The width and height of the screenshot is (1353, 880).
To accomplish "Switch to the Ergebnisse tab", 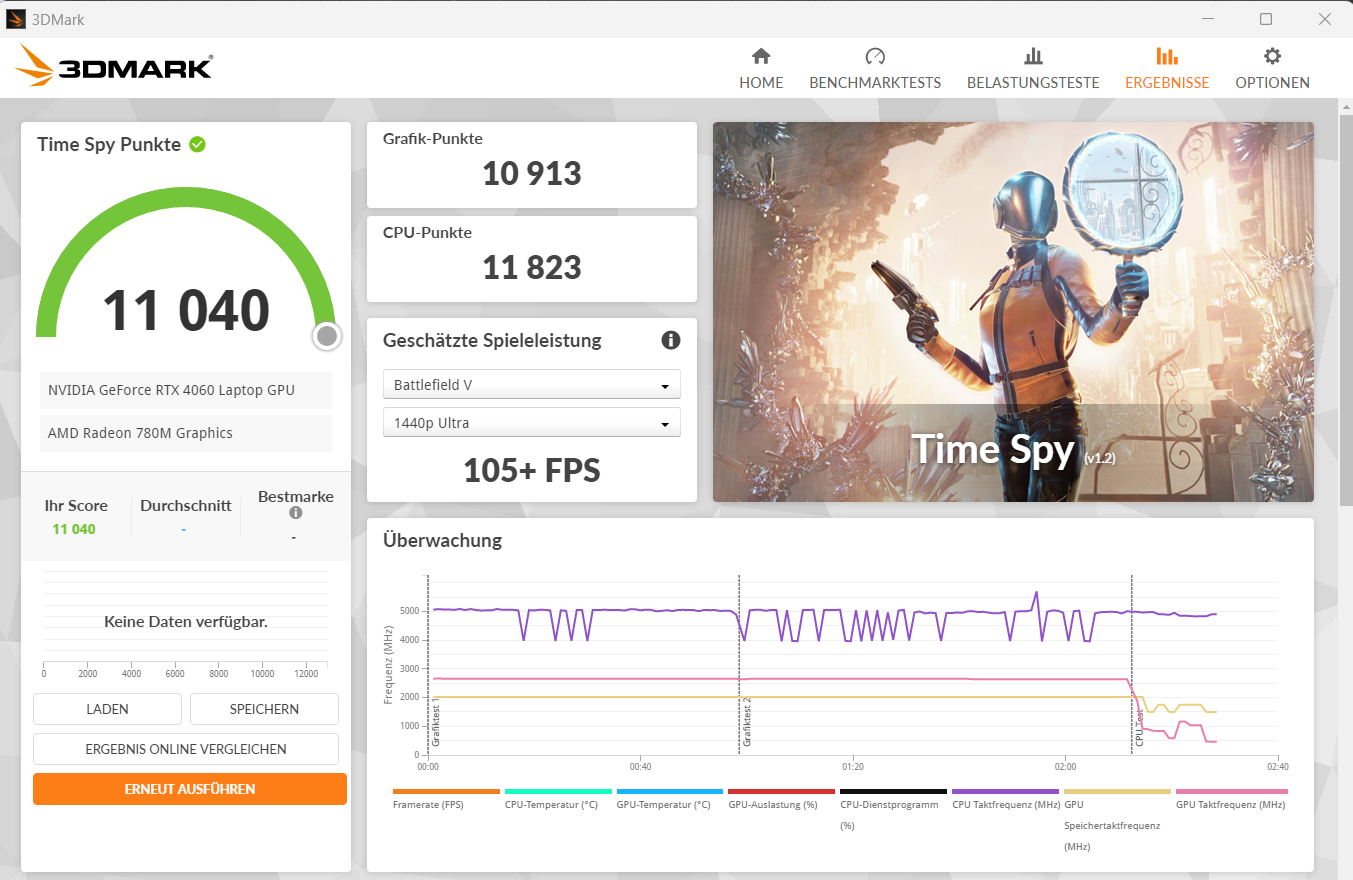I will point(1167,68).
